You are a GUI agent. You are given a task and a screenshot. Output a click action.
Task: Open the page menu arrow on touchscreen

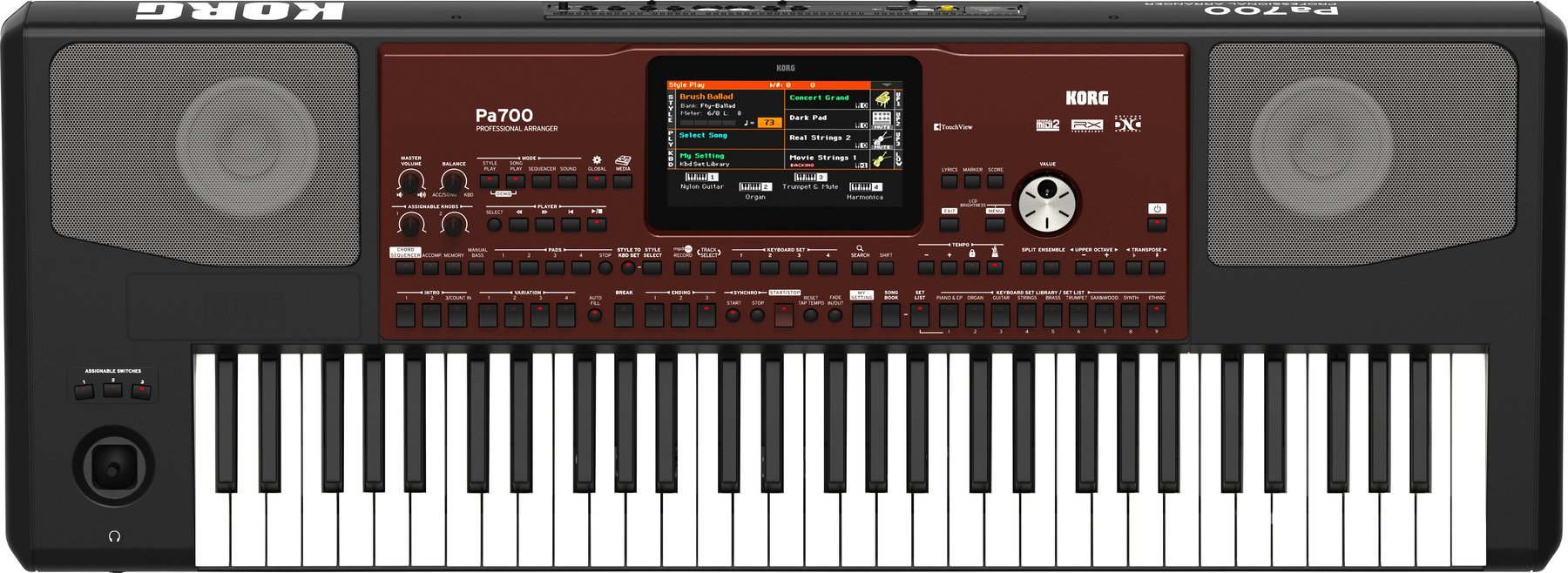886,85
